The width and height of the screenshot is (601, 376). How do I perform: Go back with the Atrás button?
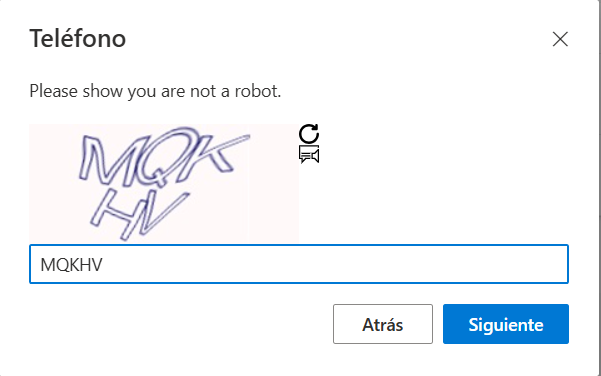click(383, 324)
